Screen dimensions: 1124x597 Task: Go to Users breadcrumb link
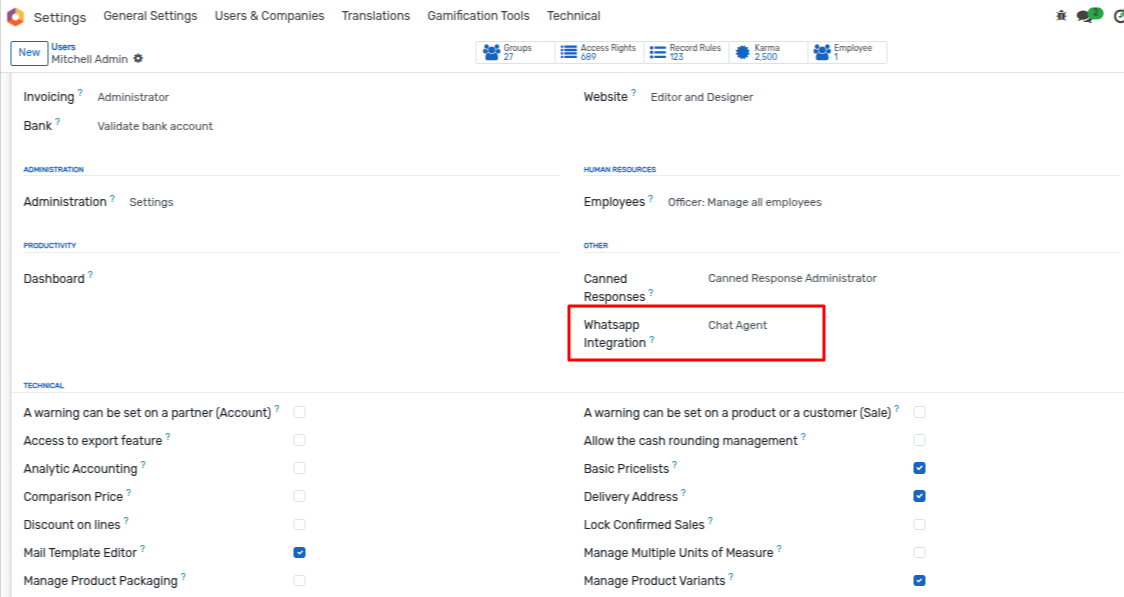[x=63, y=47]
